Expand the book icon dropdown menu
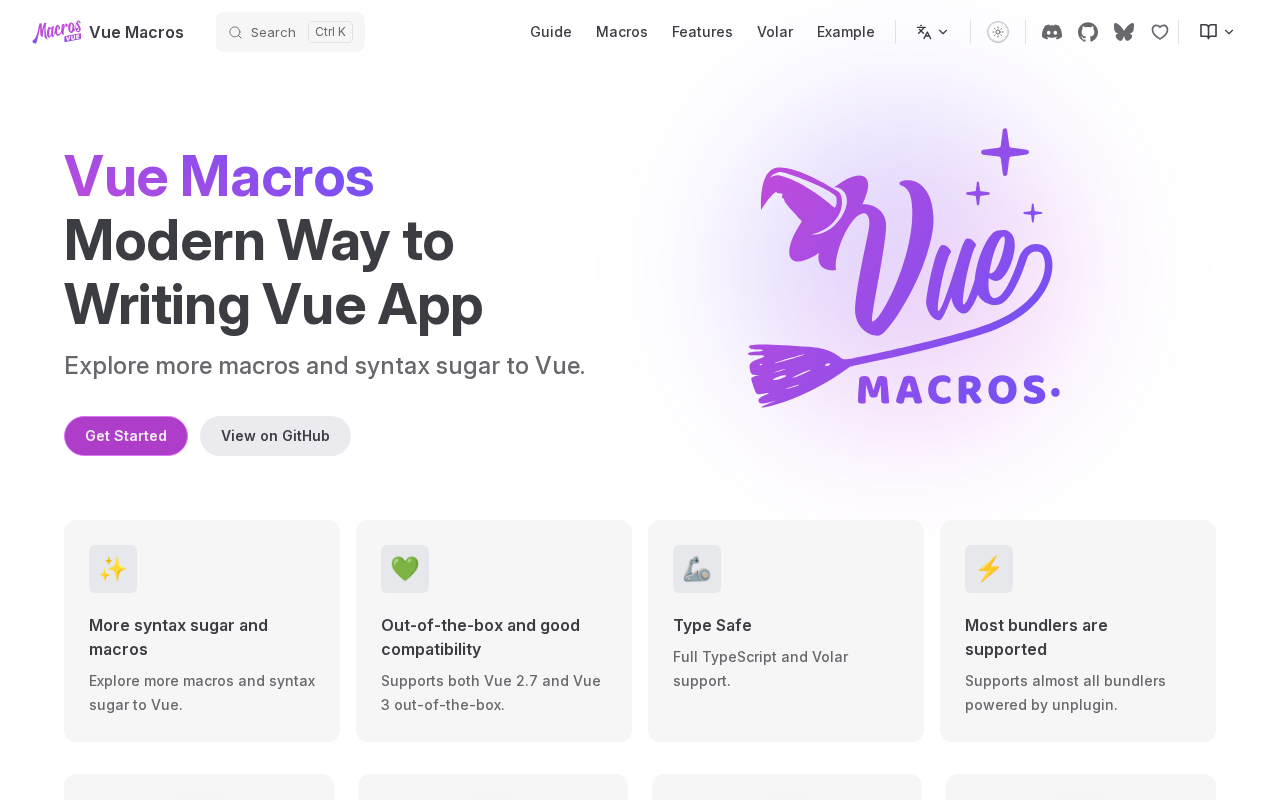 1216,32
